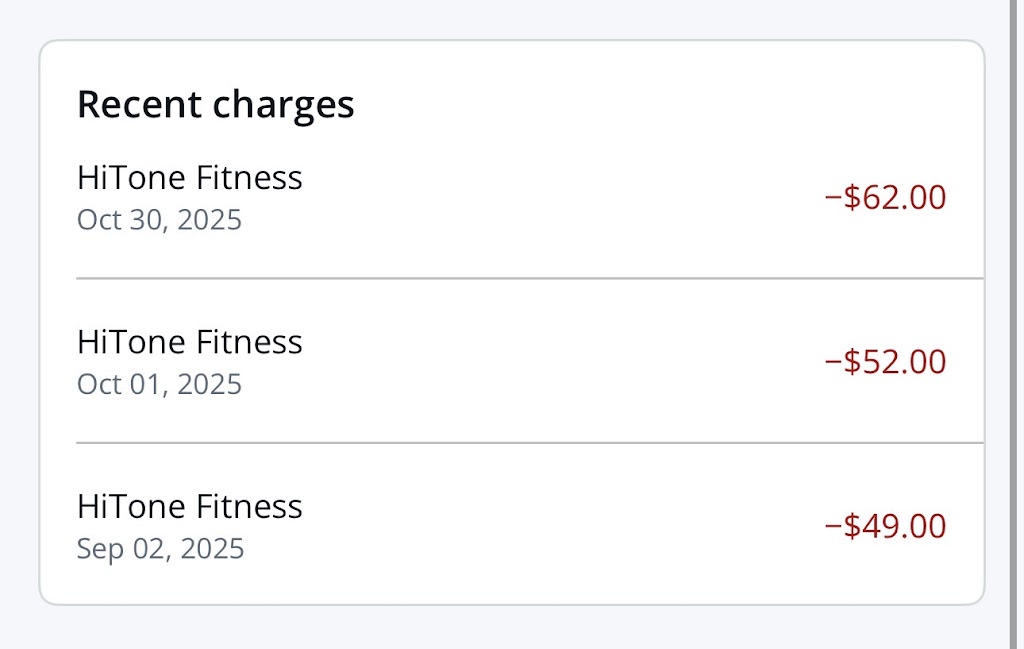Click the −$49.00 charge amount

pos(885,526)
